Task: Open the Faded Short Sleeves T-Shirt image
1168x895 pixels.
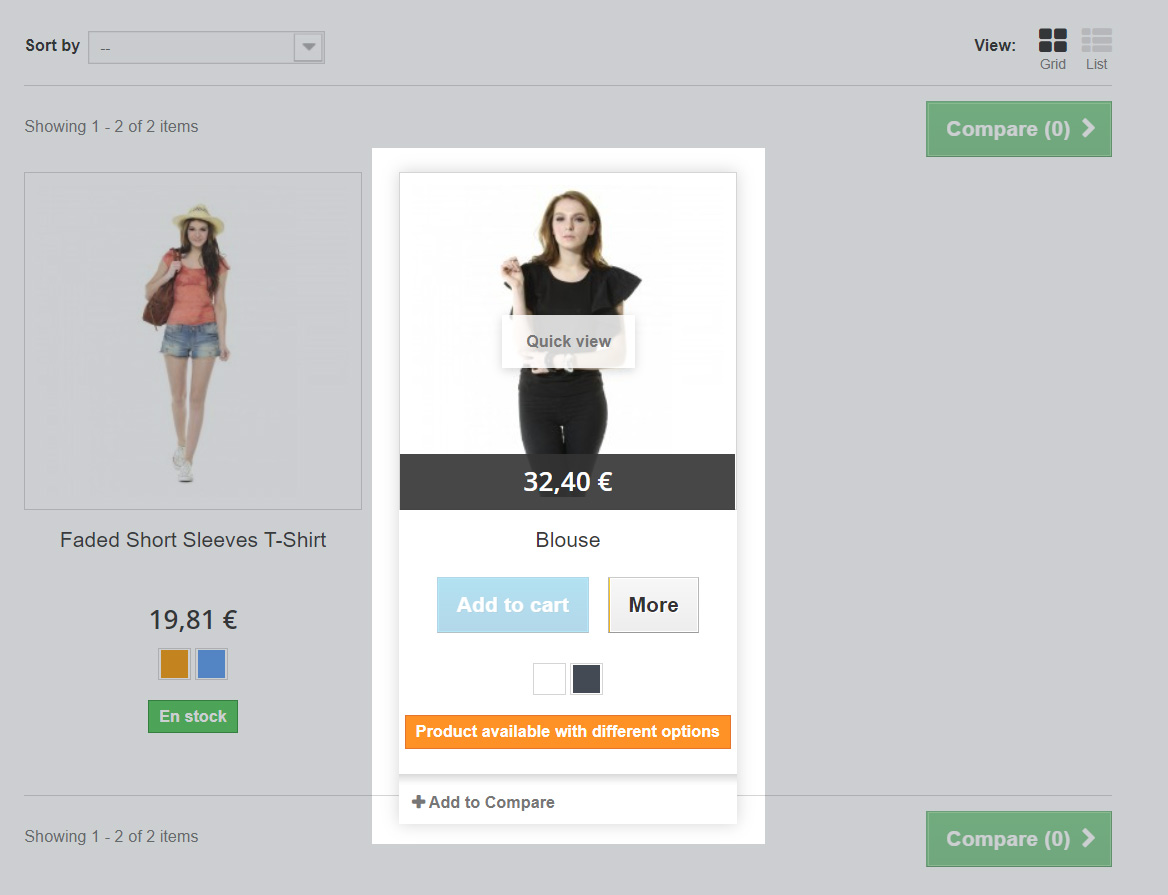Action: 193,340
